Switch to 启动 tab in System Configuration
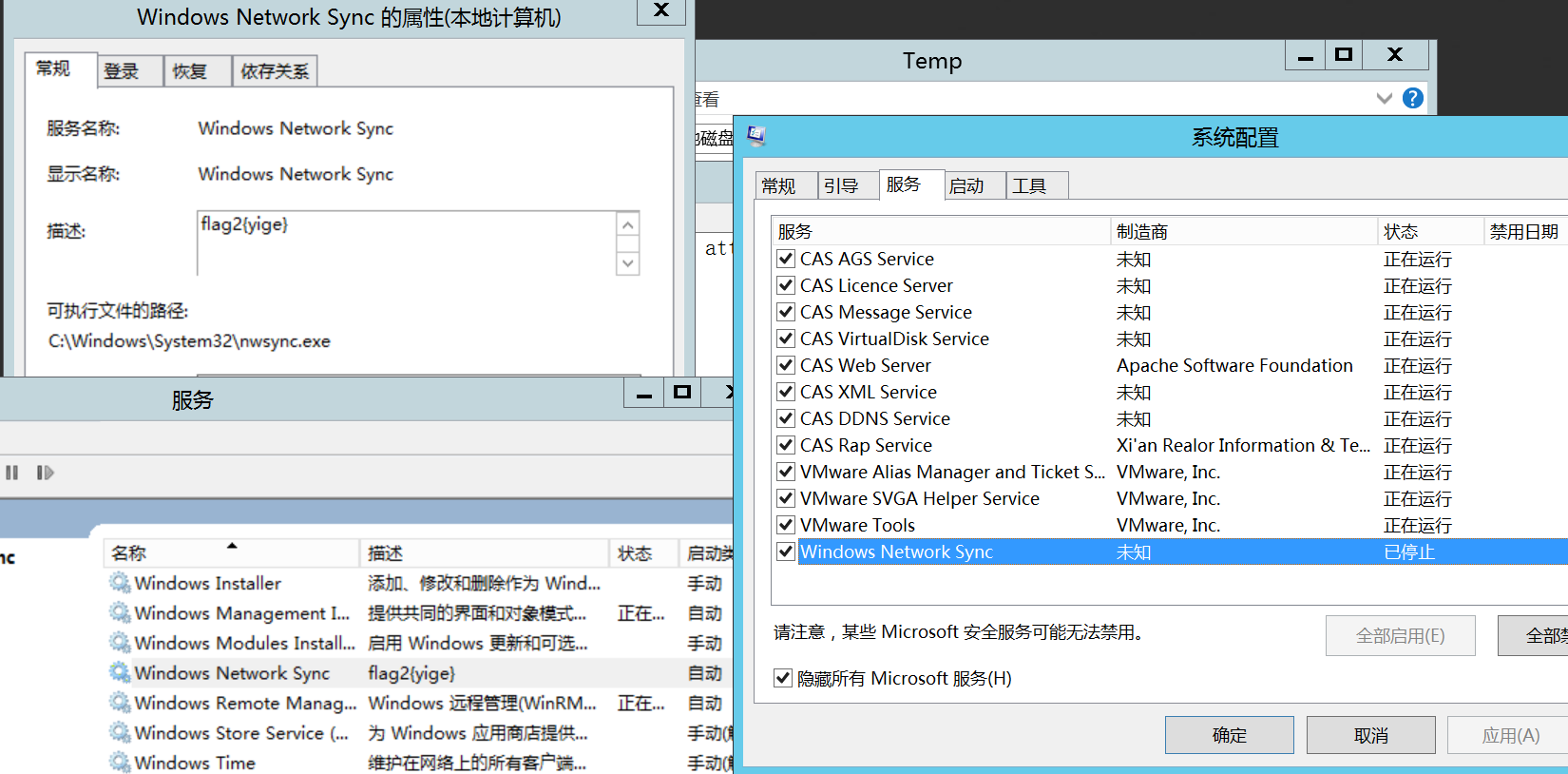Screen dimensions: 1568x774 (x=975, y=185)
